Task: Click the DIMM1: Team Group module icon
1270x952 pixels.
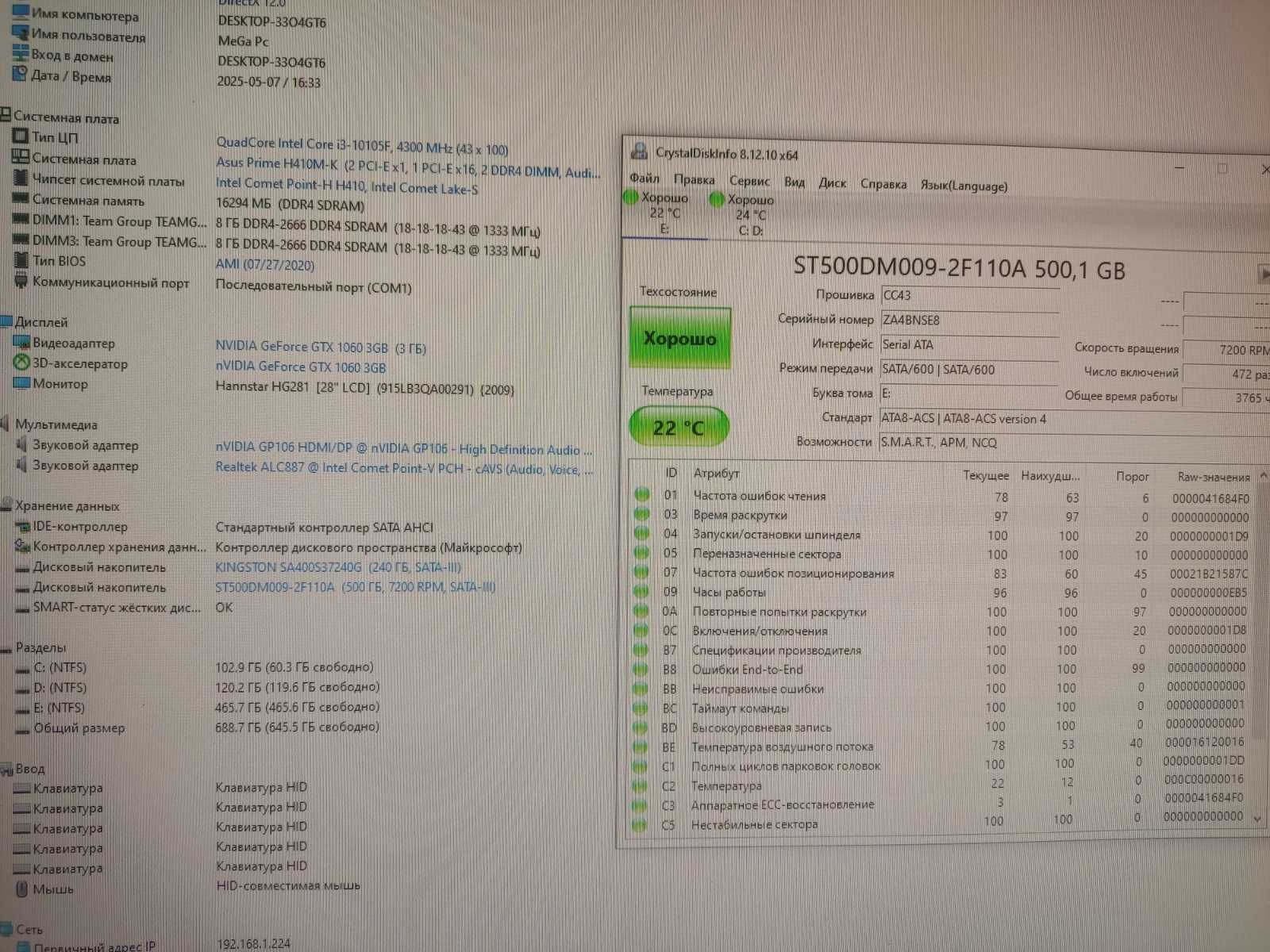Action: pyautogui.click(x=21, y=220)
